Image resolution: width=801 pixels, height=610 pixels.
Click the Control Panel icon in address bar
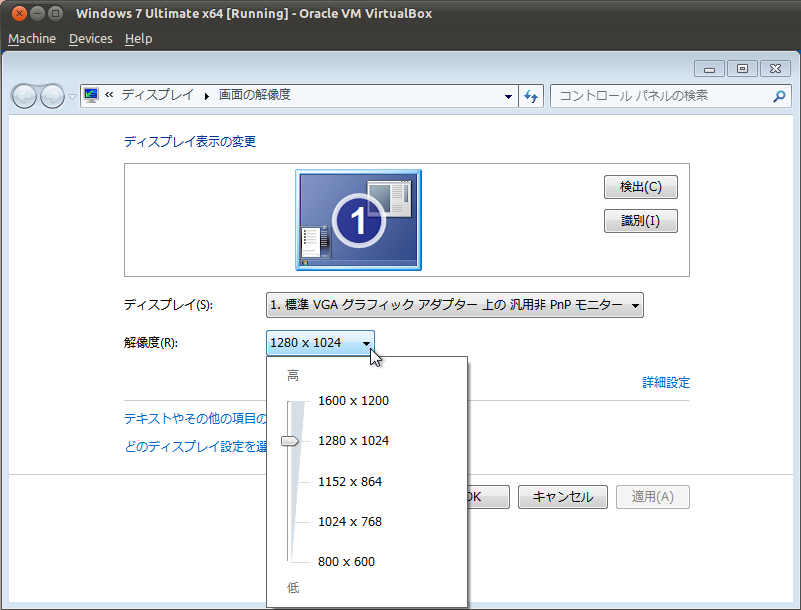tap(91, 96)
